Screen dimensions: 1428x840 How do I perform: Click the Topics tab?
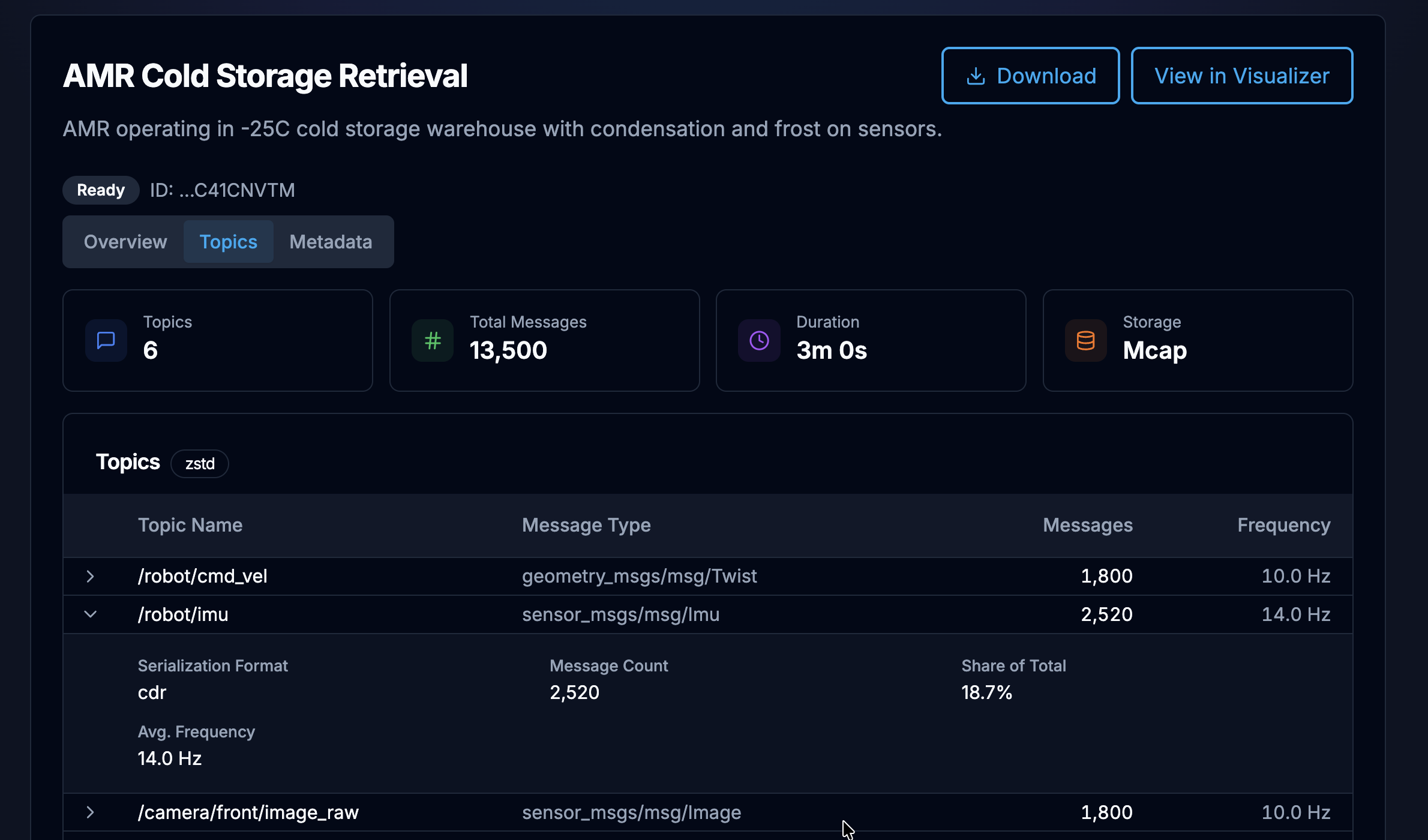pyautogui.click(x=228, y=242)
